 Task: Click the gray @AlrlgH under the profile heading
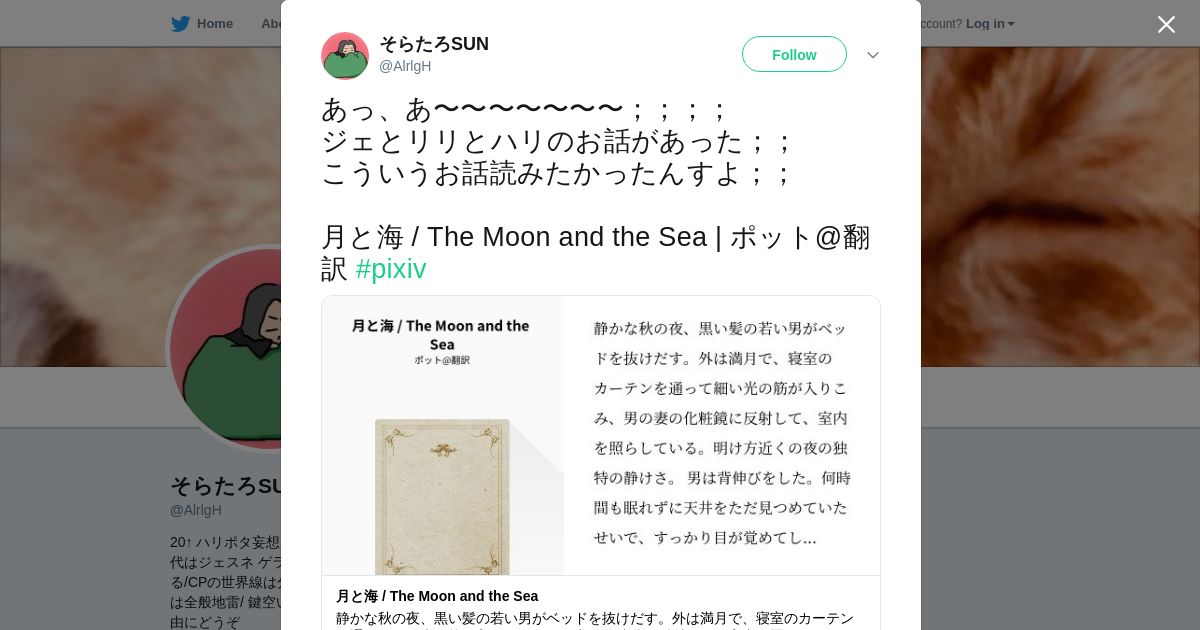(196, 510)
